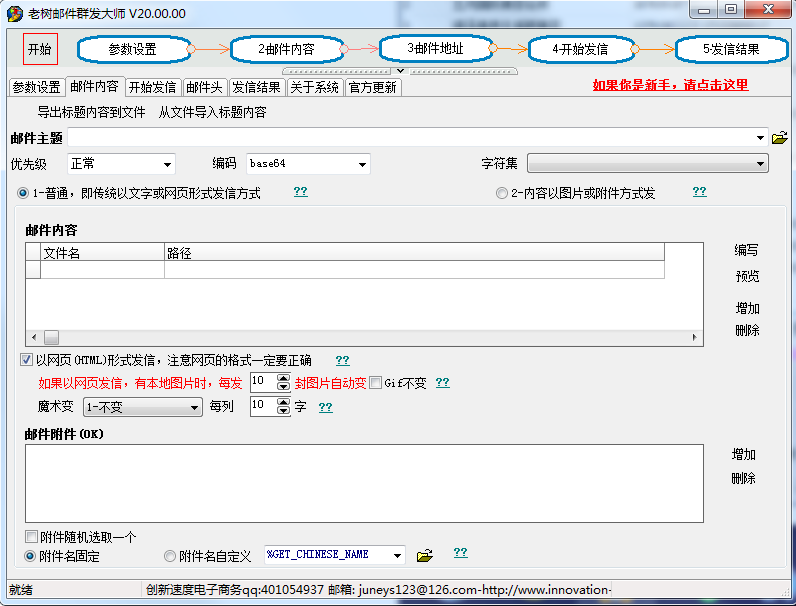Go to 2邮件内容 workflow step

tap(287, 49)
